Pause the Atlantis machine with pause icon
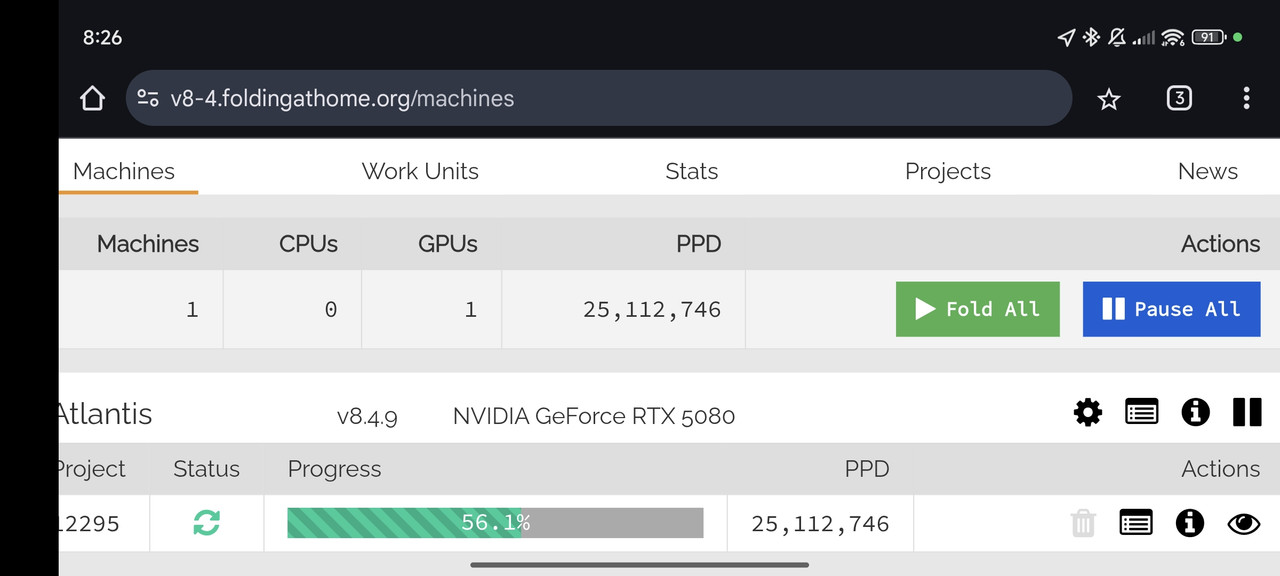 tap(1247, 412)
